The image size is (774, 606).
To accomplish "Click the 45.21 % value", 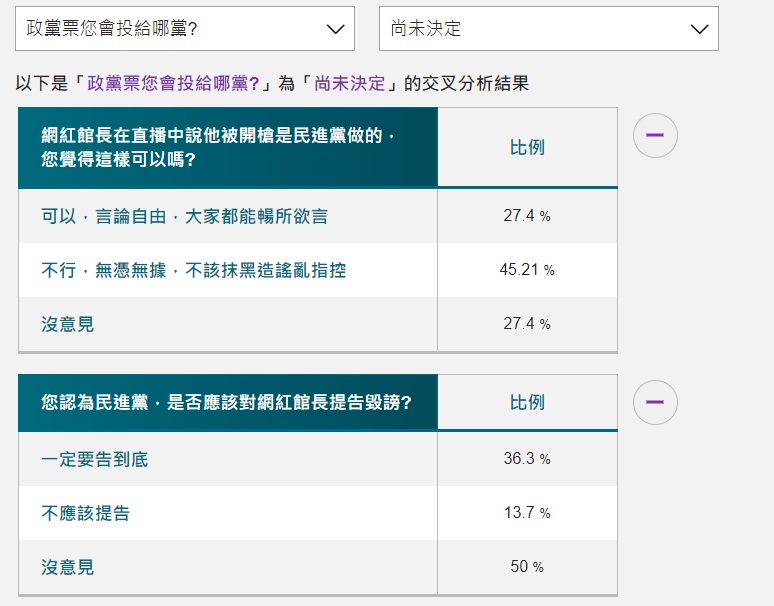I will click(x=527, y=270).
